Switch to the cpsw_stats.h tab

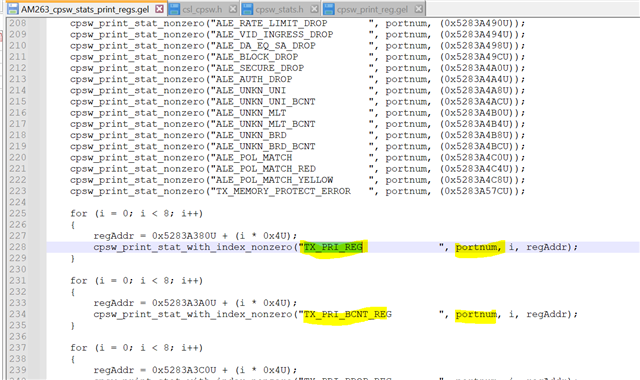pos(280,9)
